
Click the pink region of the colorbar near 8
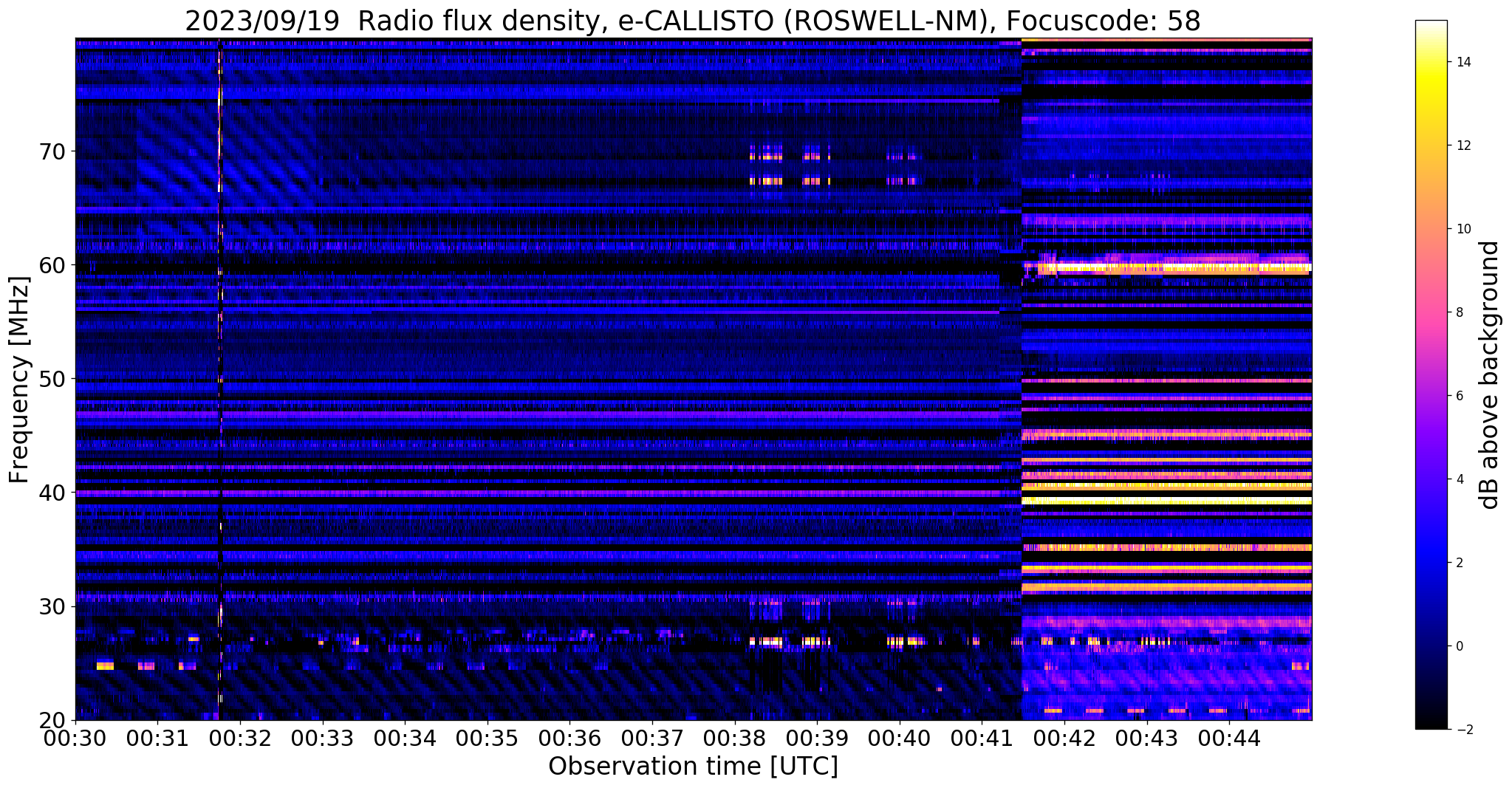click(1431, 312)
